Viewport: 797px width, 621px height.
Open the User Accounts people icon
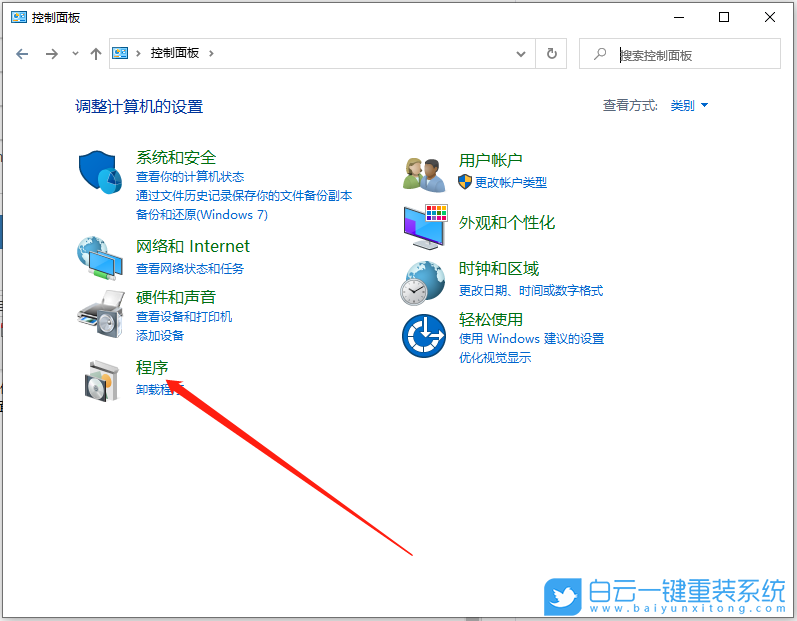[x=424, y=174]
